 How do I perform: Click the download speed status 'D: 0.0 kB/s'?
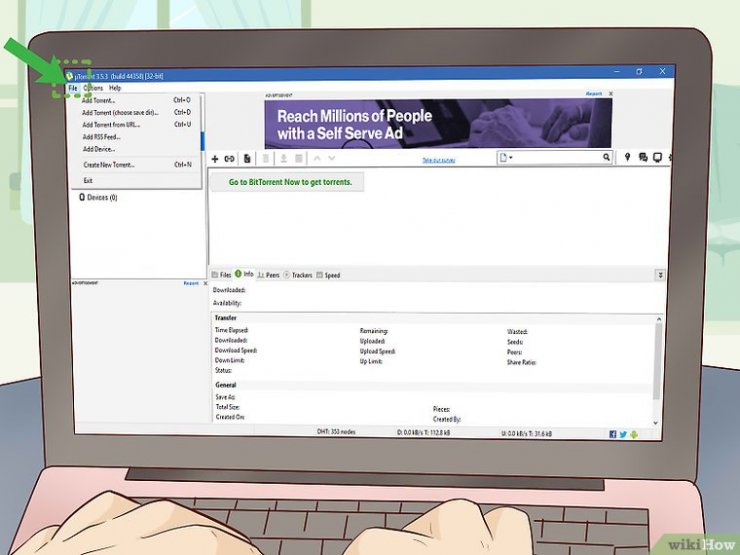coord(423,433)
